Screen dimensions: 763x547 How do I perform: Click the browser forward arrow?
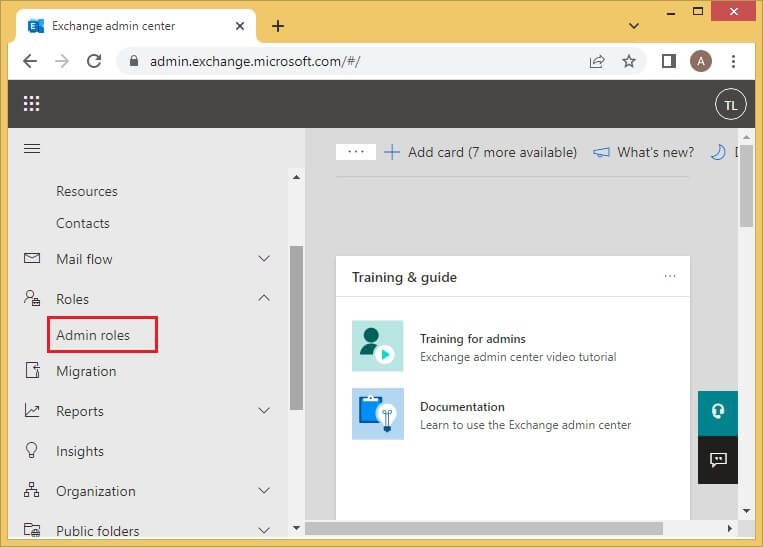point(62,61)
